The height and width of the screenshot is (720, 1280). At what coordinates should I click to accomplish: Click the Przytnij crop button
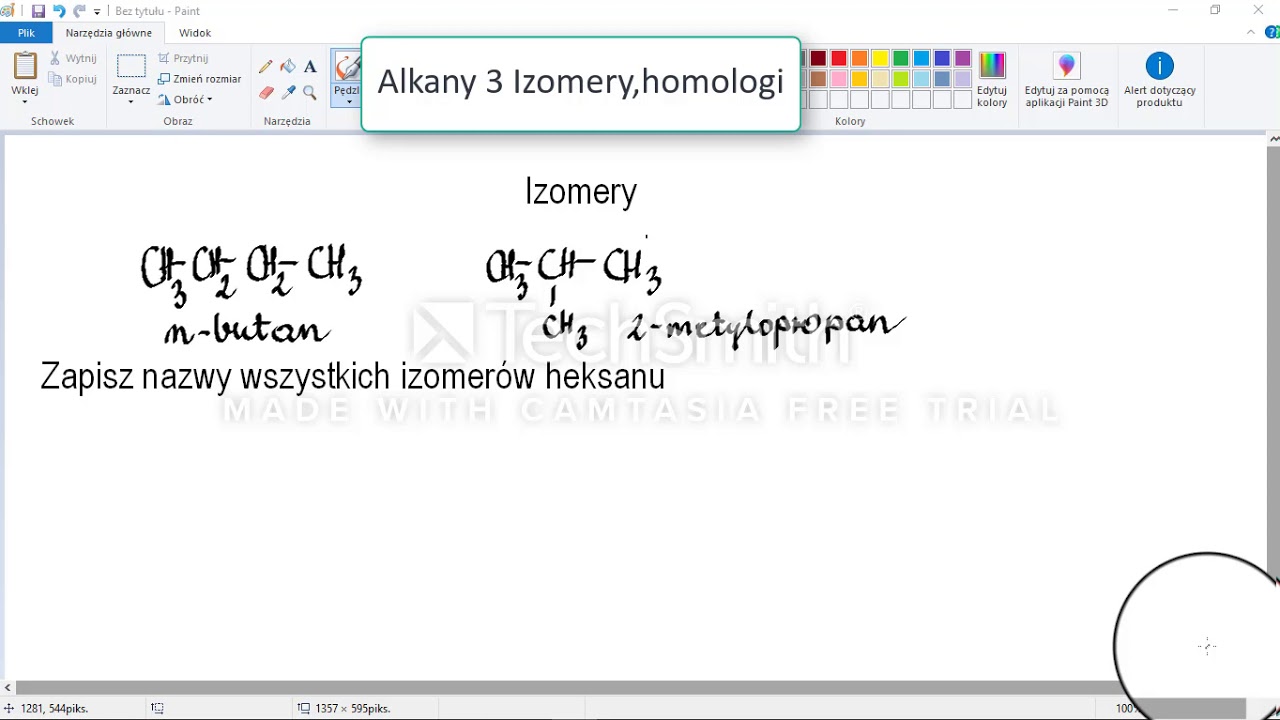183,58
